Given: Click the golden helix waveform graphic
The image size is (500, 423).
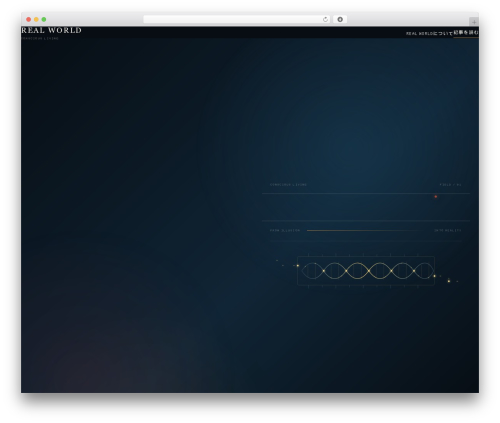Looking at the screenshot, I should tap(366, 271).
